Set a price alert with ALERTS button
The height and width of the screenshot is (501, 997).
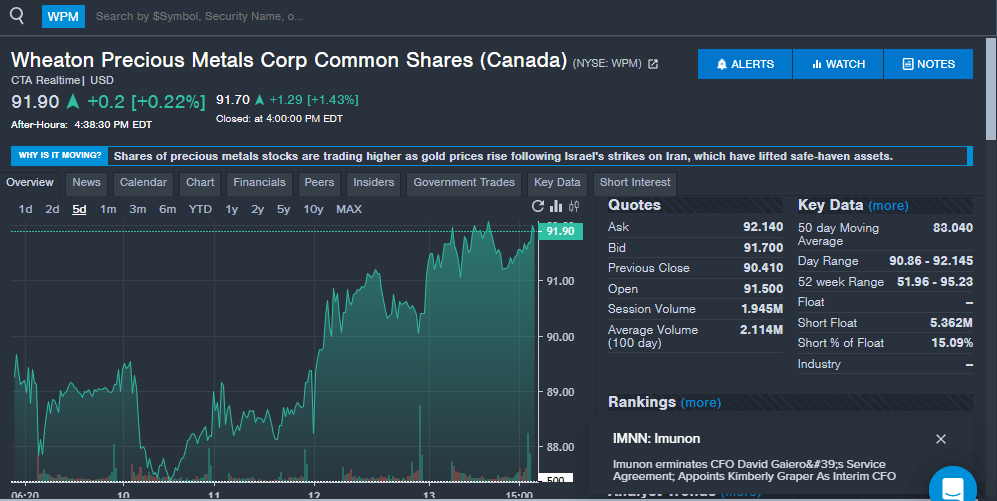tap(745, 64)
